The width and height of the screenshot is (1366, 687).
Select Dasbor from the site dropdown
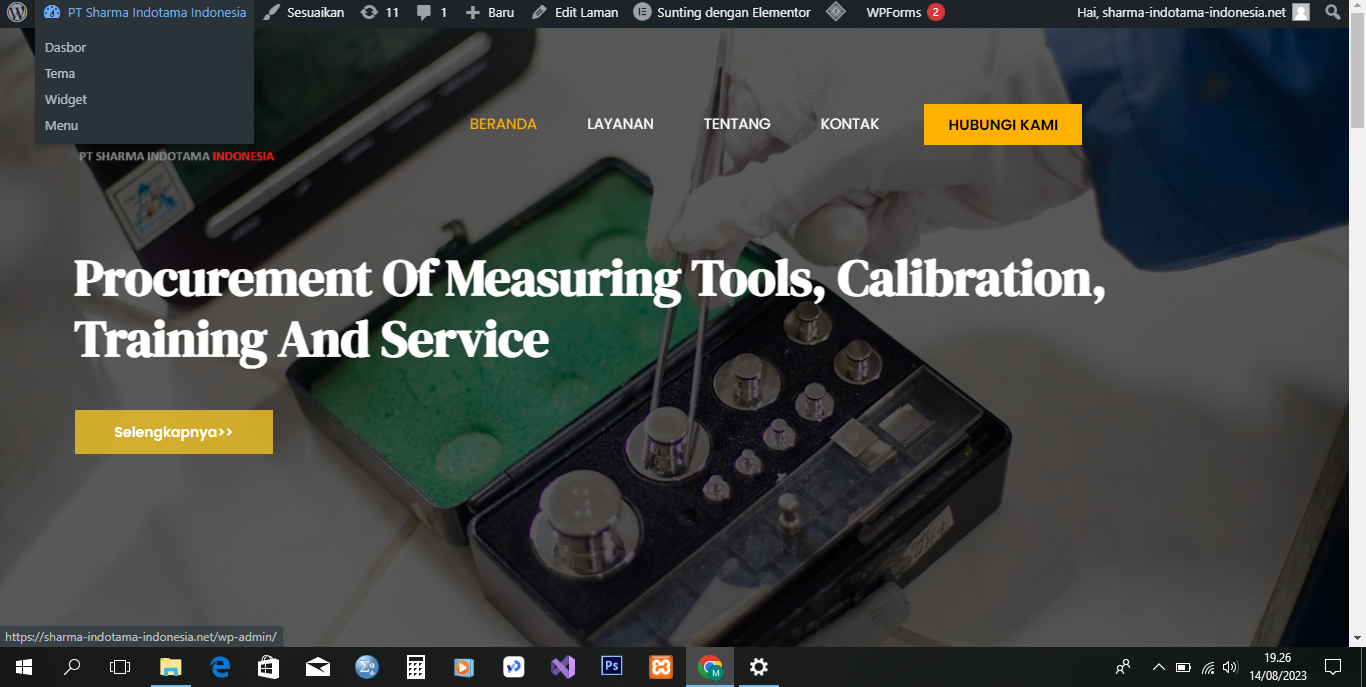(x=66, y=48)
